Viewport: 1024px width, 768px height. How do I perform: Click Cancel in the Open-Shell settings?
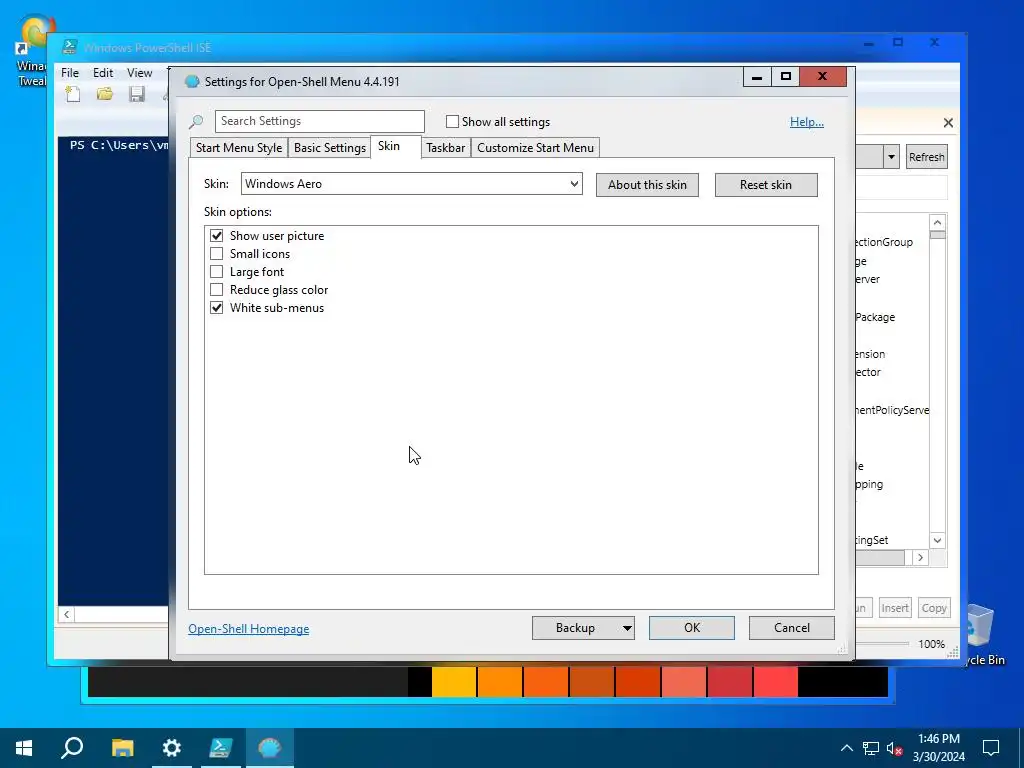click(792, 628)
